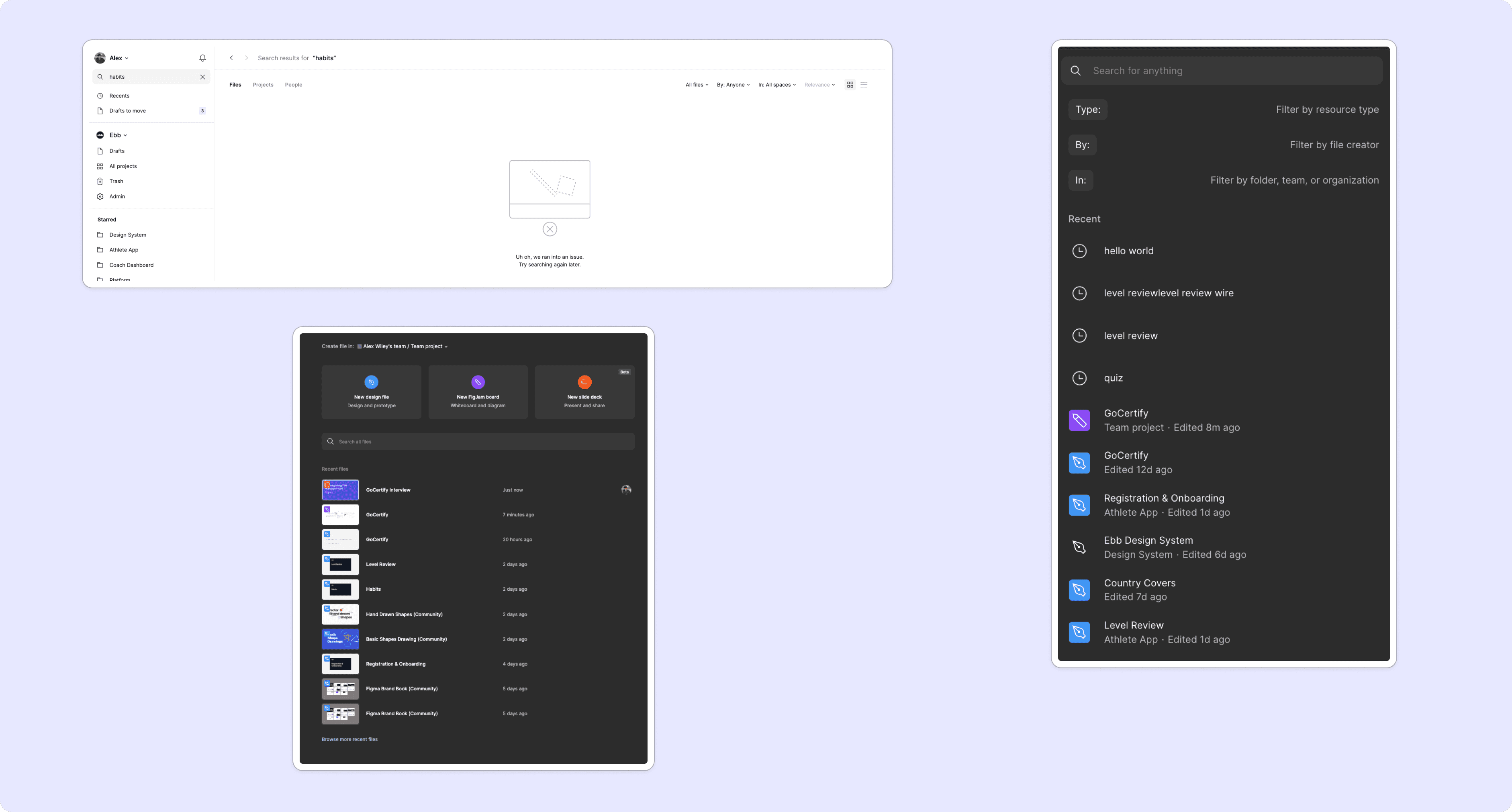1512x812 pixels.
Task: Open Level Review Athlete App icon
Action: click(x=1079, y=632)
